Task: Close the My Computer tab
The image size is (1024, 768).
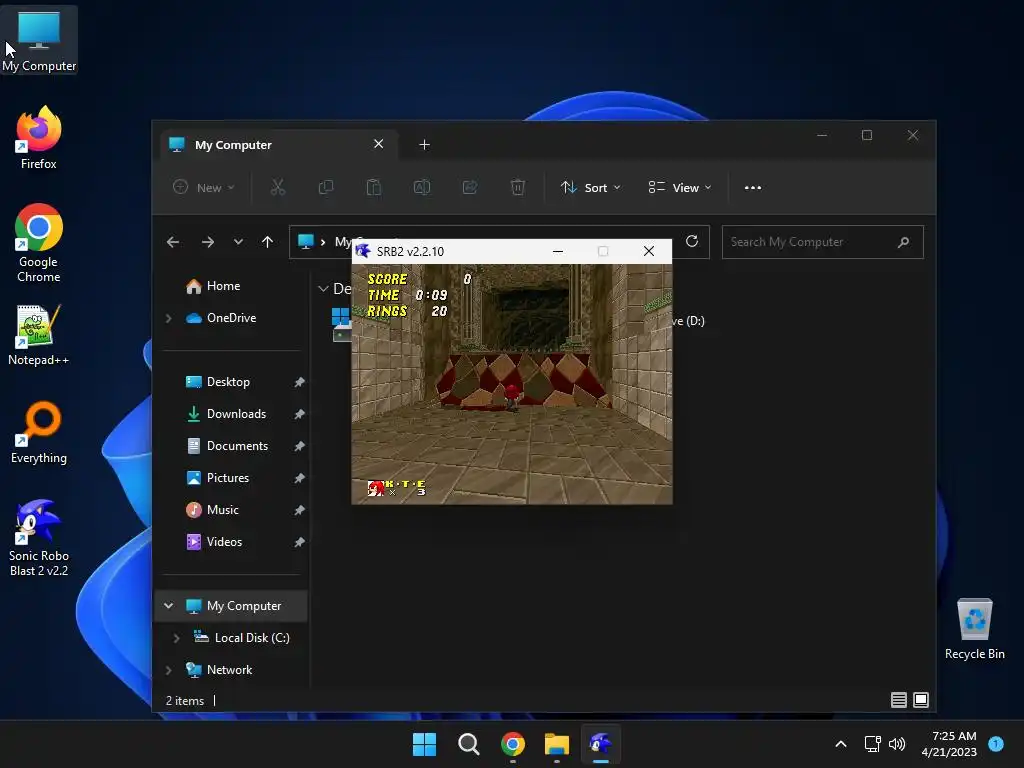Action: (379, 144)
